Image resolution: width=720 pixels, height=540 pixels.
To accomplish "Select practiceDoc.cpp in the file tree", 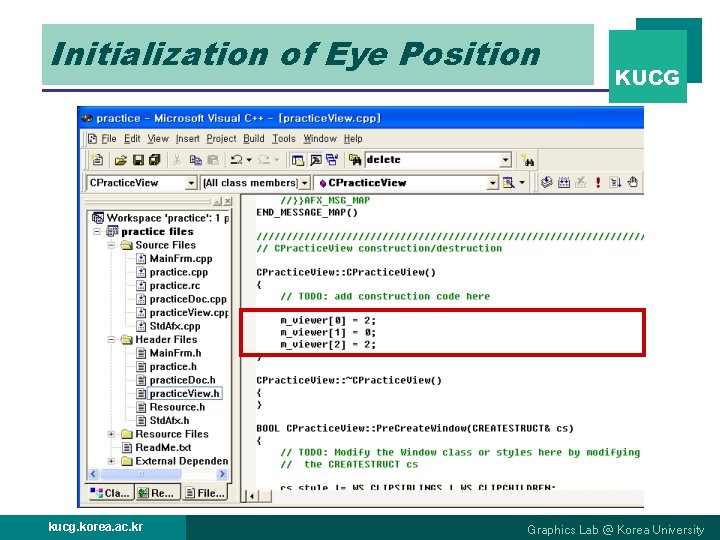I will click(188, 299).
